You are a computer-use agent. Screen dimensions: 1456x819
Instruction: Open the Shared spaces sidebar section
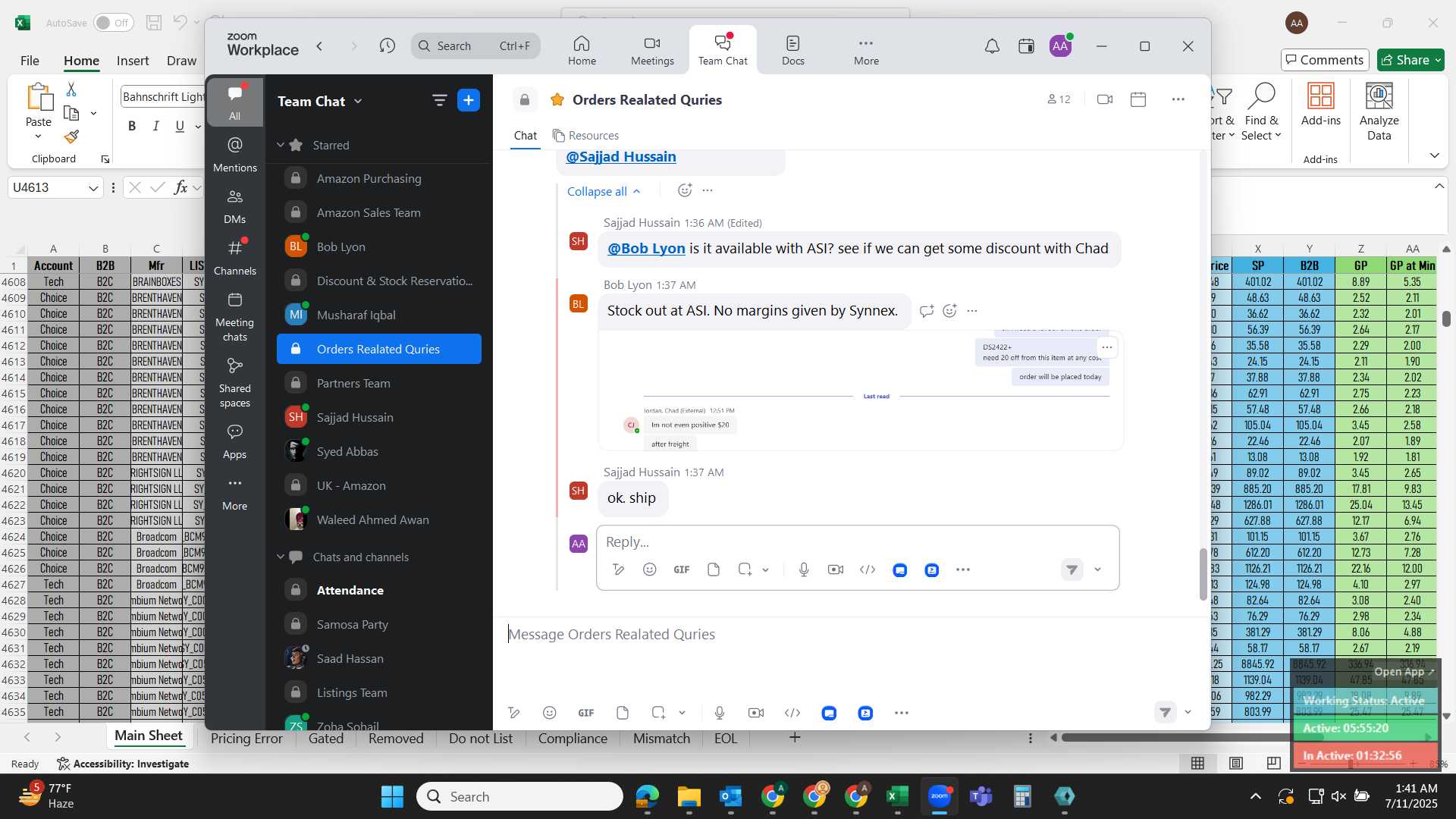point(235,383)
